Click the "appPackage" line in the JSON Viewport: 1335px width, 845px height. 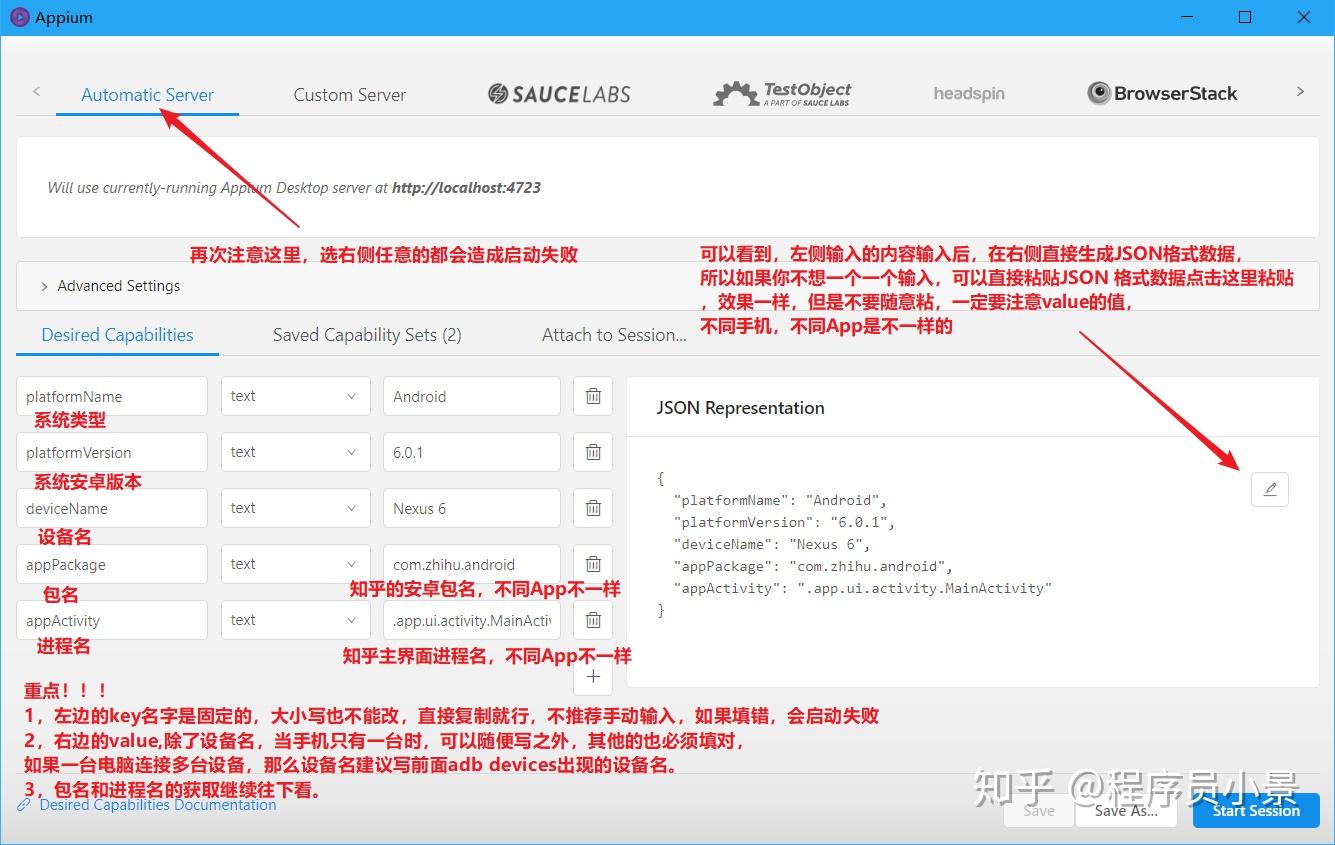813,566
